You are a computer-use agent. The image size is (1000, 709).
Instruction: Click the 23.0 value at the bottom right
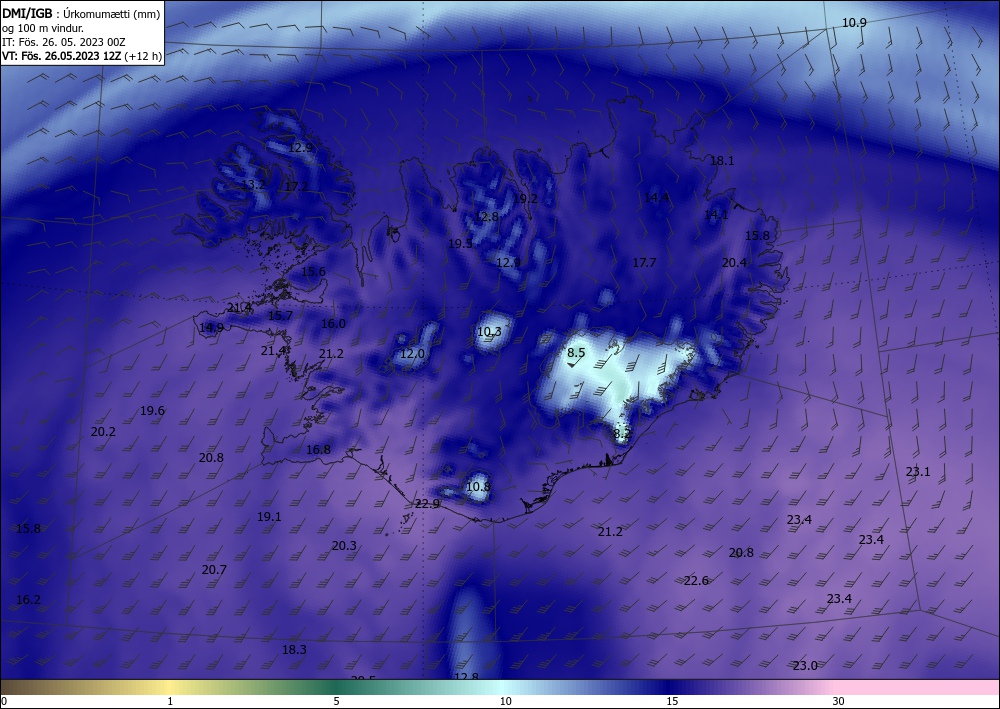(805, 666)
